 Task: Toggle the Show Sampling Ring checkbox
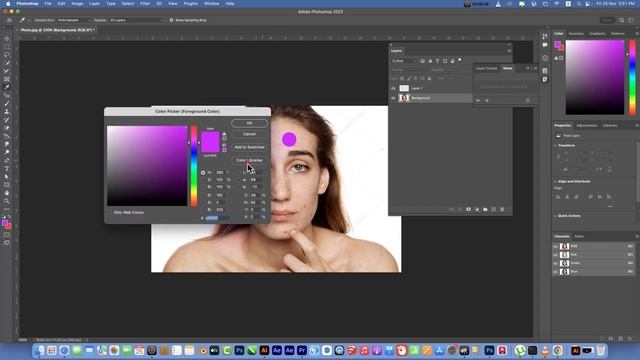coord(171,20)
